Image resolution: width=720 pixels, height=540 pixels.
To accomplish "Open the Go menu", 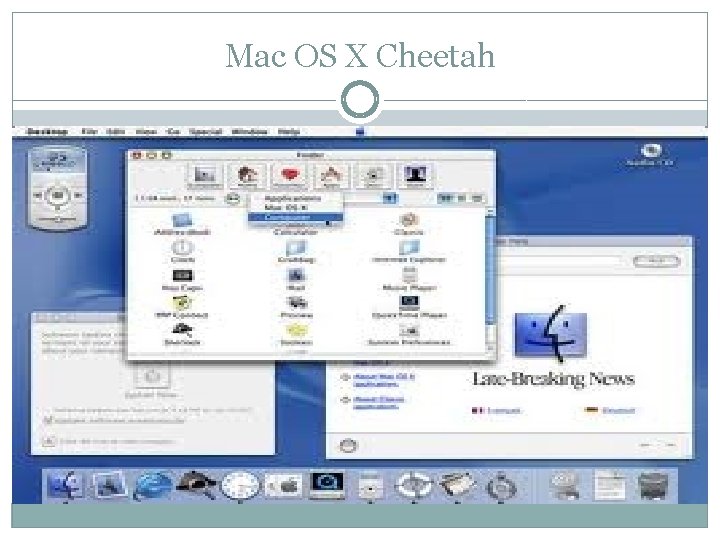I will (x=173, y=132).
